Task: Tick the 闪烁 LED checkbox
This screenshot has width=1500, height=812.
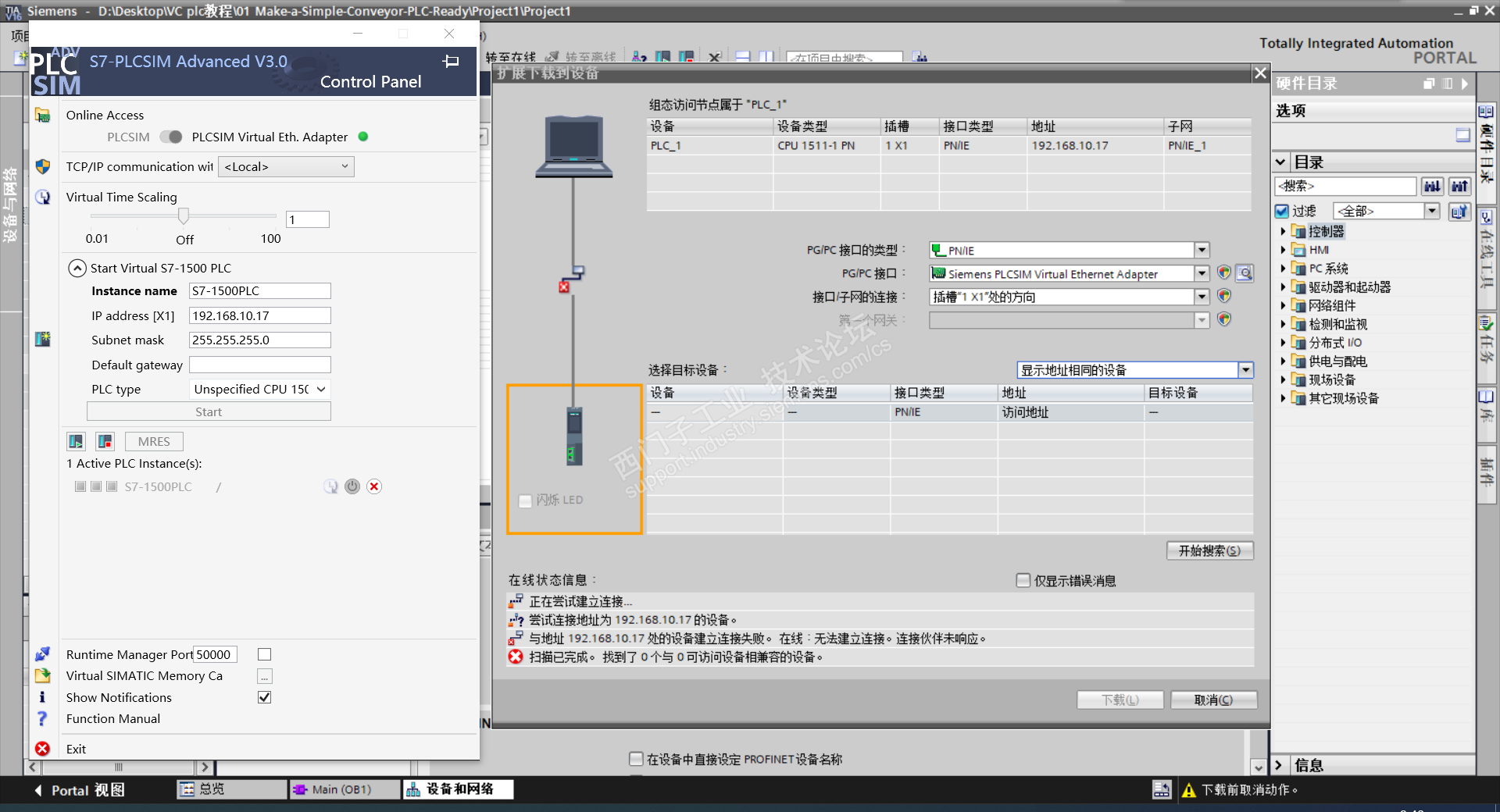Action: click(x=525, y=500)
